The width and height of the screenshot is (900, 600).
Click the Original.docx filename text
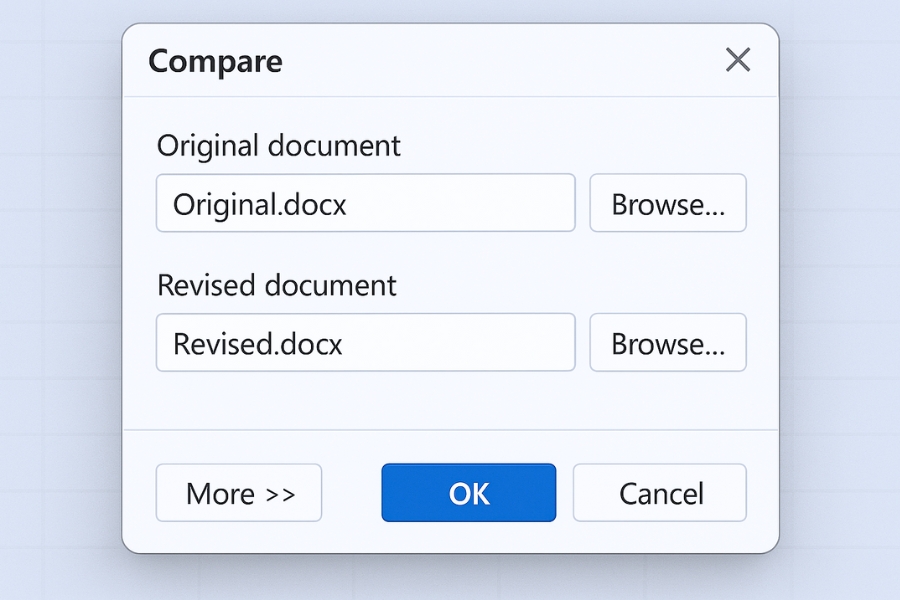pos(260,205)
